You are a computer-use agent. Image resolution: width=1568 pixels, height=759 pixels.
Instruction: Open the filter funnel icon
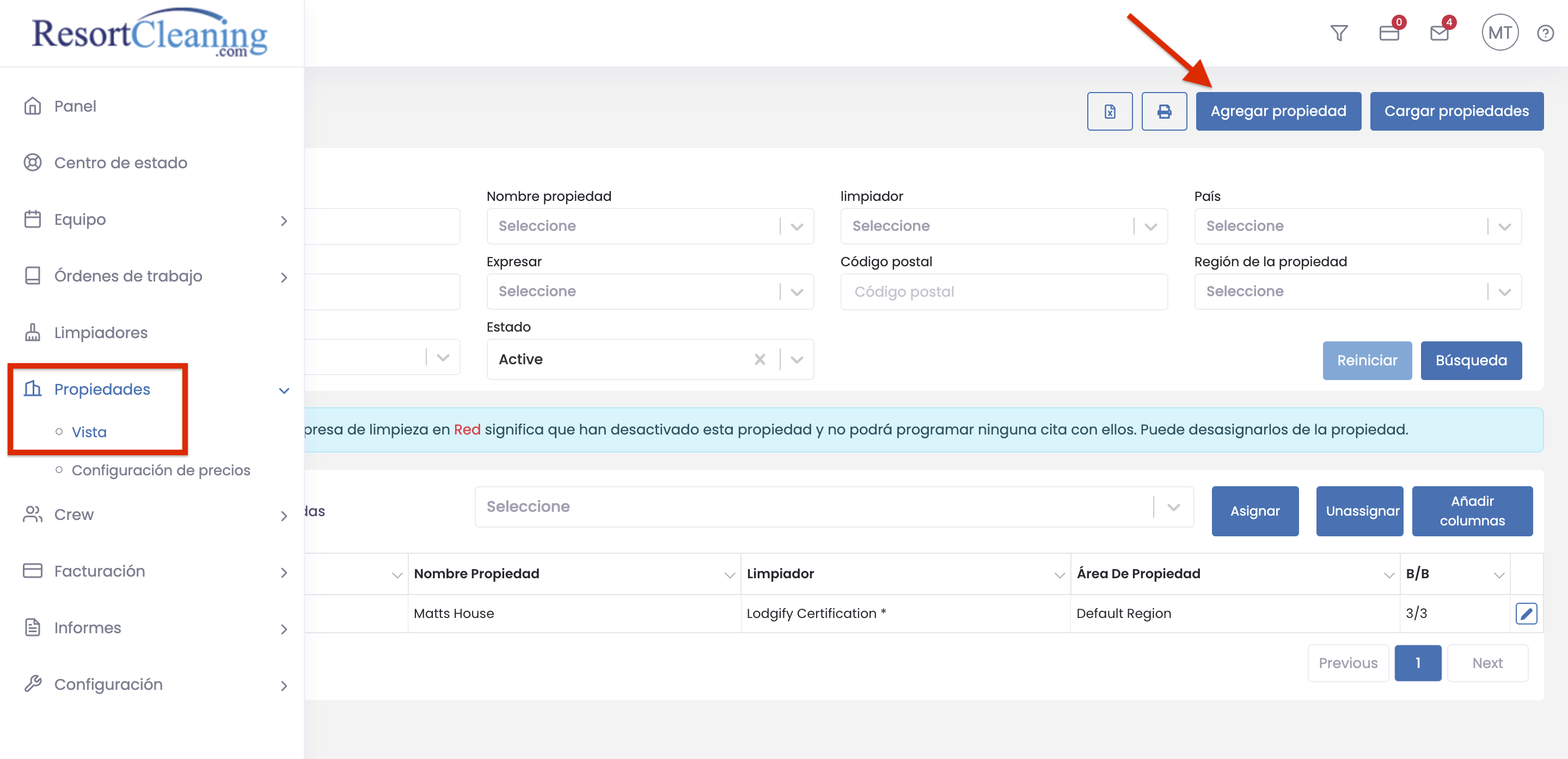coord(1339,33)
